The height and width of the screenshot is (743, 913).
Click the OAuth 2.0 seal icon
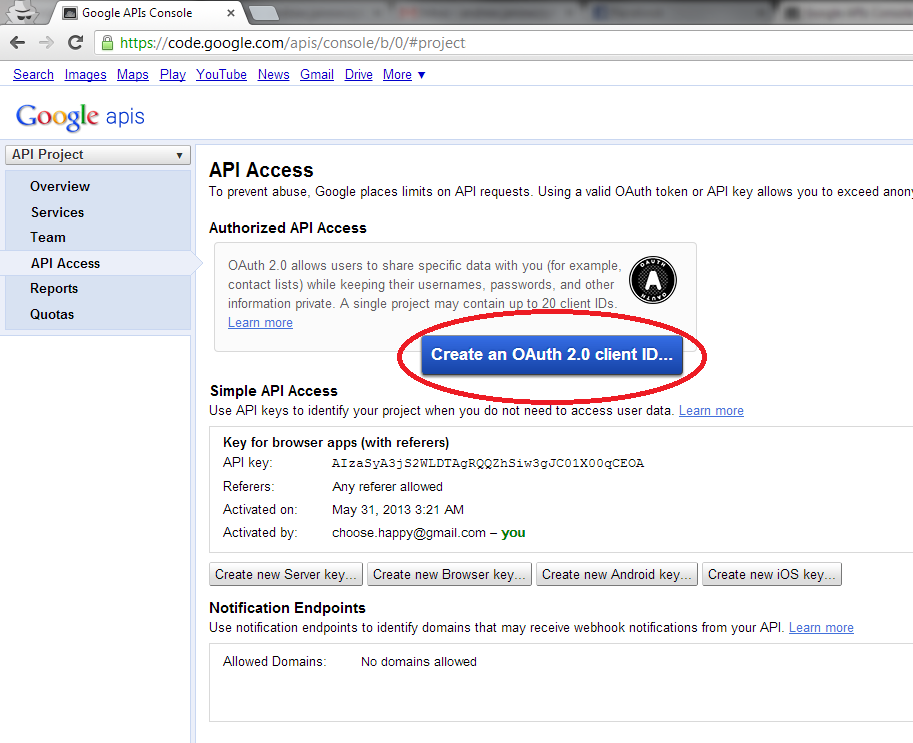click(652, 280)
